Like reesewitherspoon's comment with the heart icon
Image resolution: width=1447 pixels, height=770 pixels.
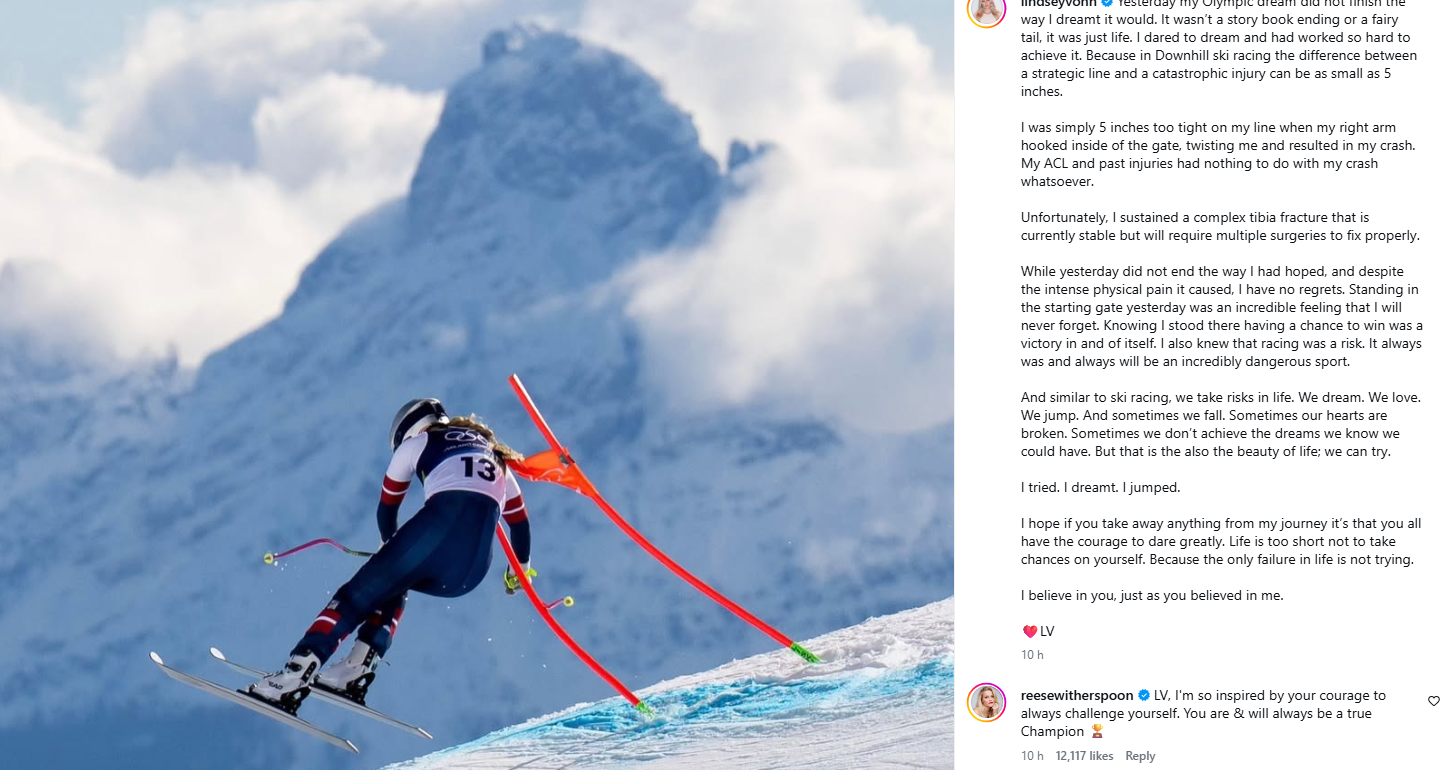click(1434, 701)
